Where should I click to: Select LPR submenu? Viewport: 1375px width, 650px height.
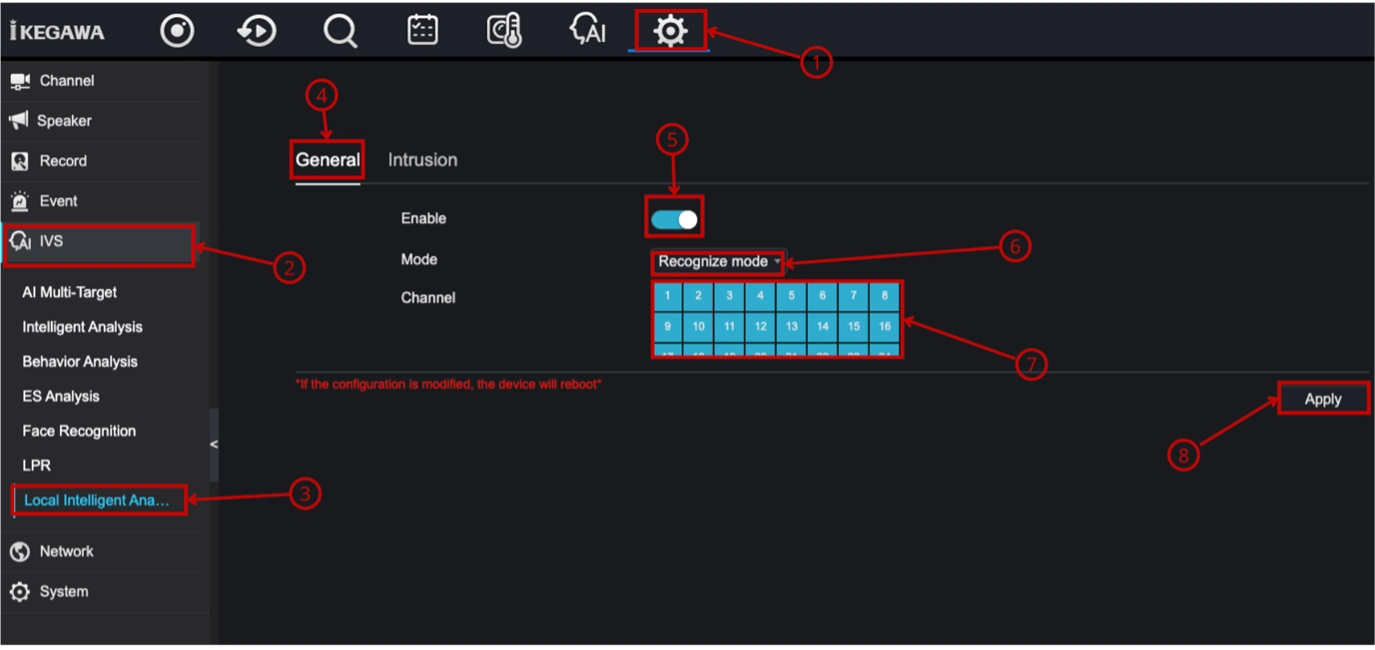point(36,466)
